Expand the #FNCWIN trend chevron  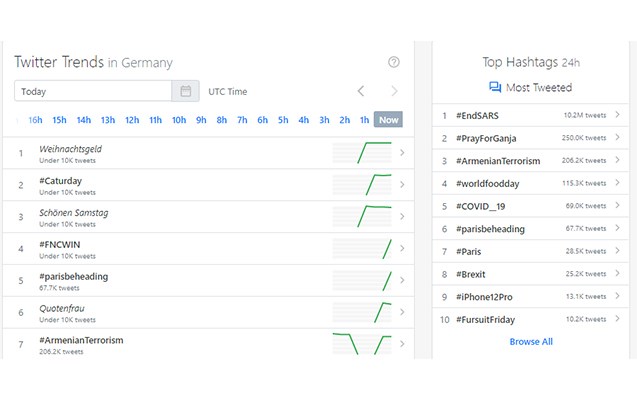[x=402, y=248]
